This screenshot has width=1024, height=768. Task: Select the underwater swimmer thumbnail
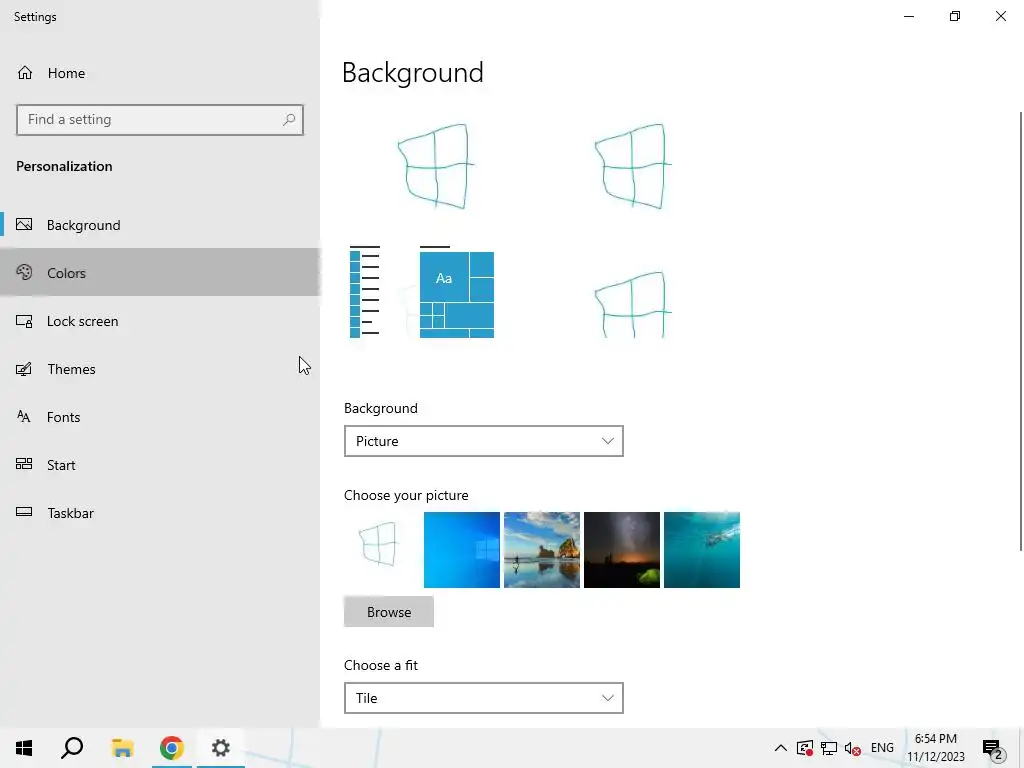(701, 550)
